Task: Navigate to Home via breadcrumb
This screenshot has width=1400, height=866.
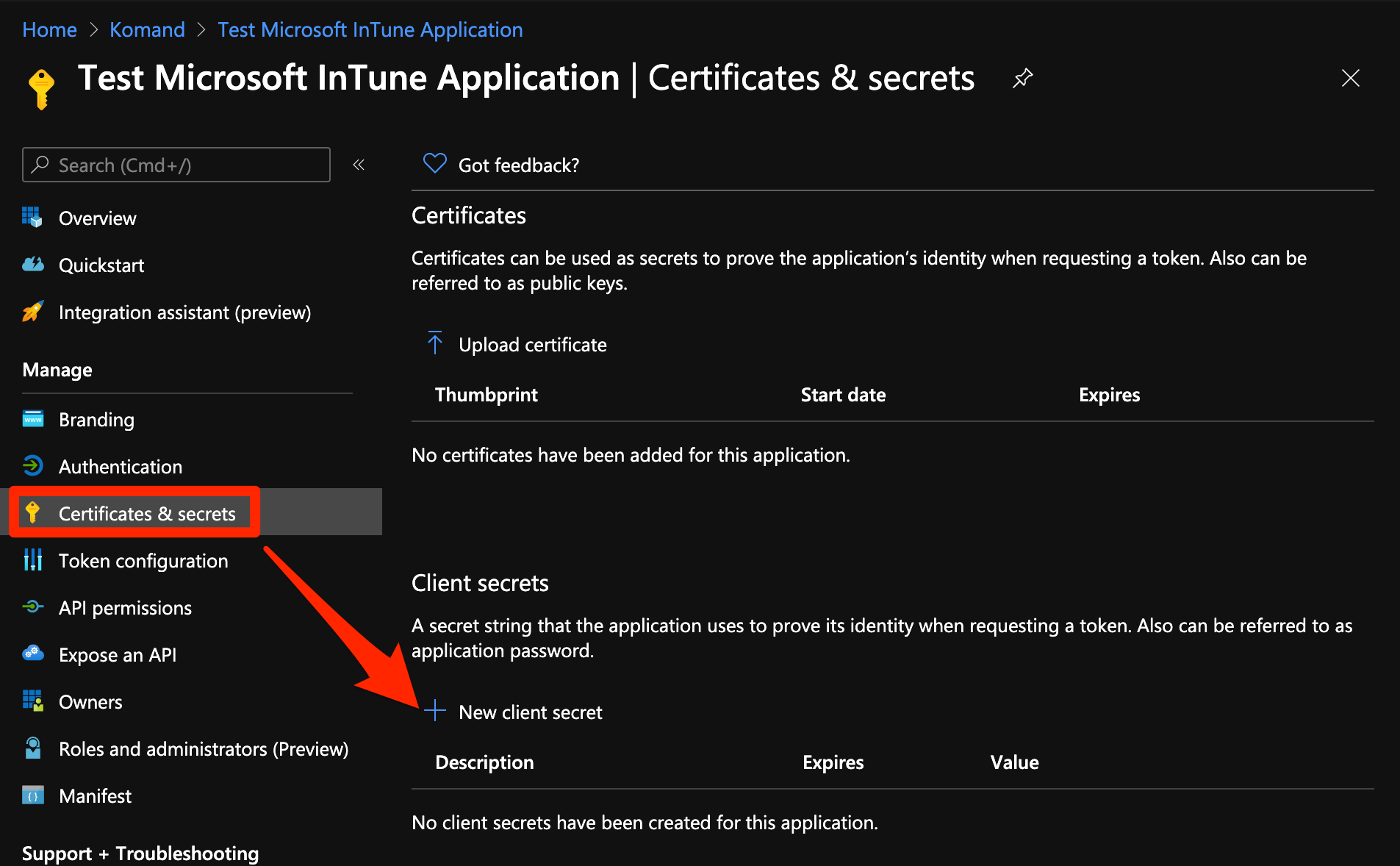Action: point(49,29)
